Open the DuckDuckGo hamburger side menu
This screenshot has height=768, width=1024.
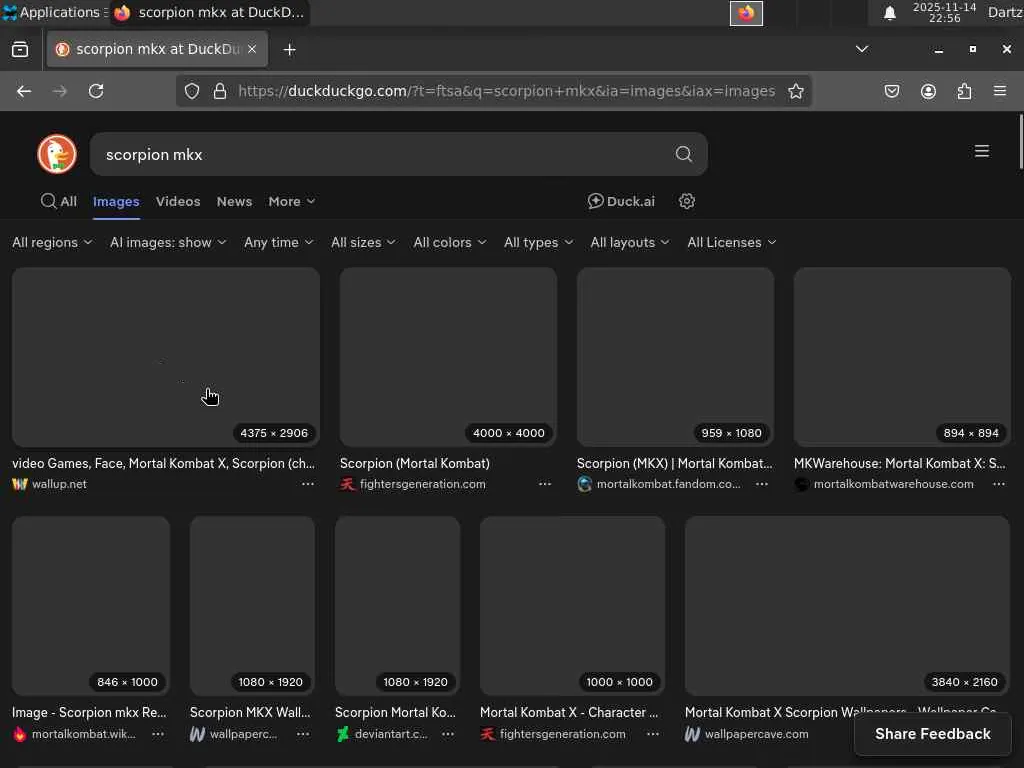click(x=982, y=152)
